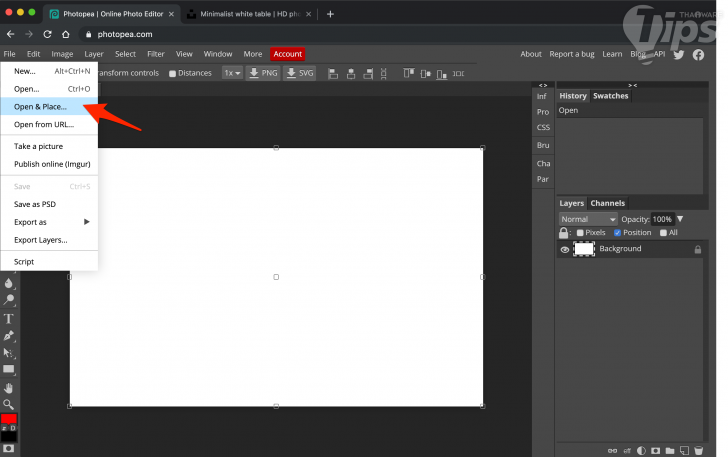The height and width of the screenshot is (457, 728).
Task: Click the new folder icon in Layers panel
Action: pyautogui.click(x=669, y=450)
